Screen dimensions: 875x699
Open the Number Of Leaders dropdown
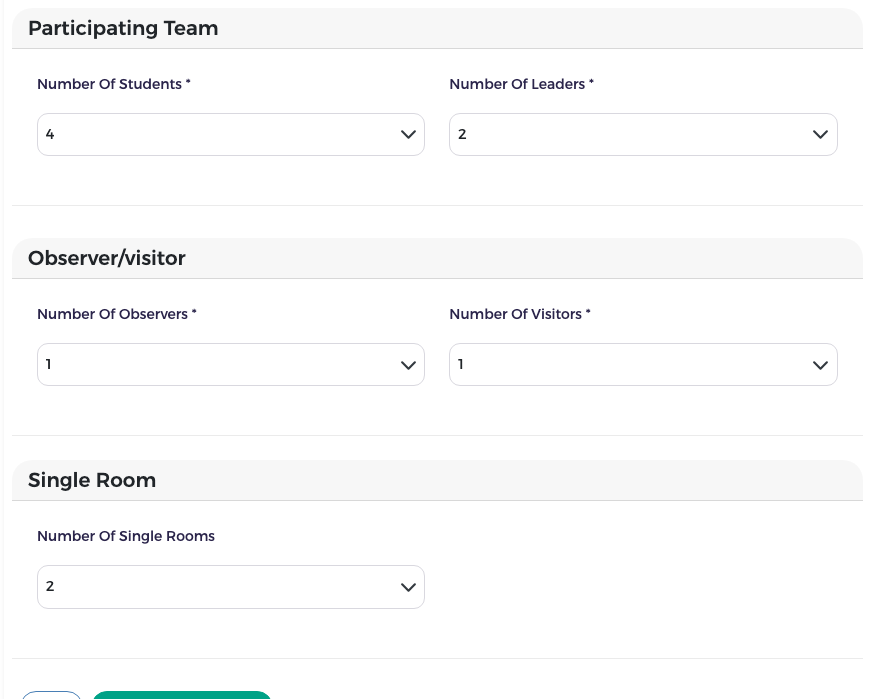click(643, 134)
